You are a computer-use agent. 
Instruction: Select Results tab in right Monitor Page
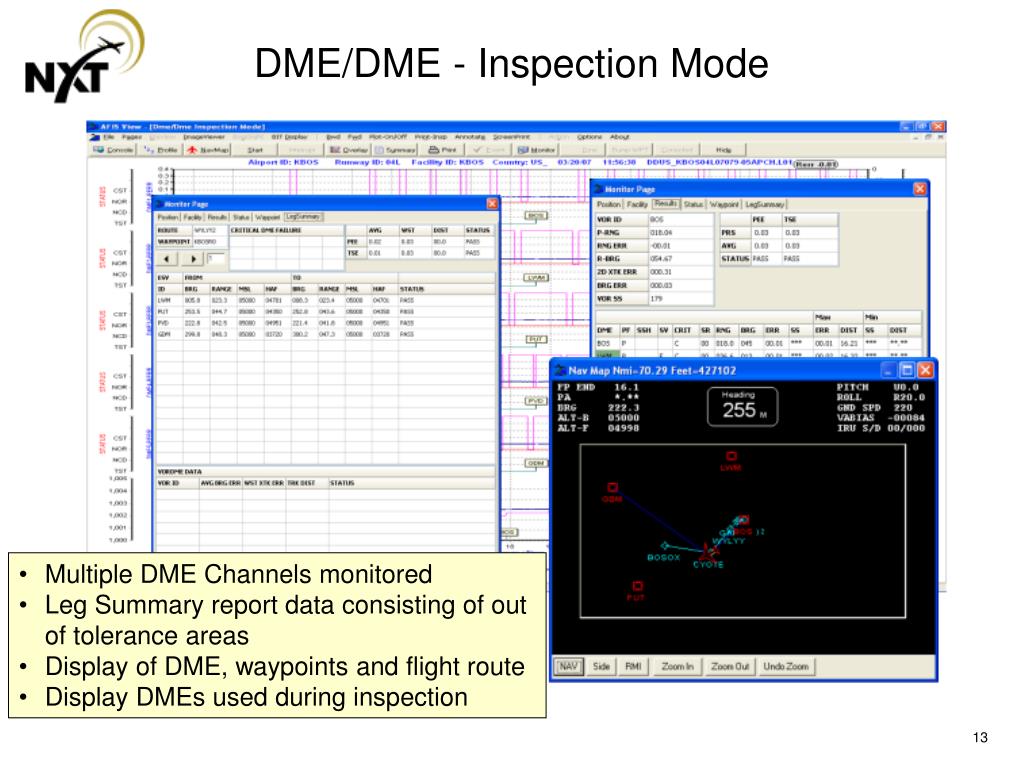pos(665,204)
